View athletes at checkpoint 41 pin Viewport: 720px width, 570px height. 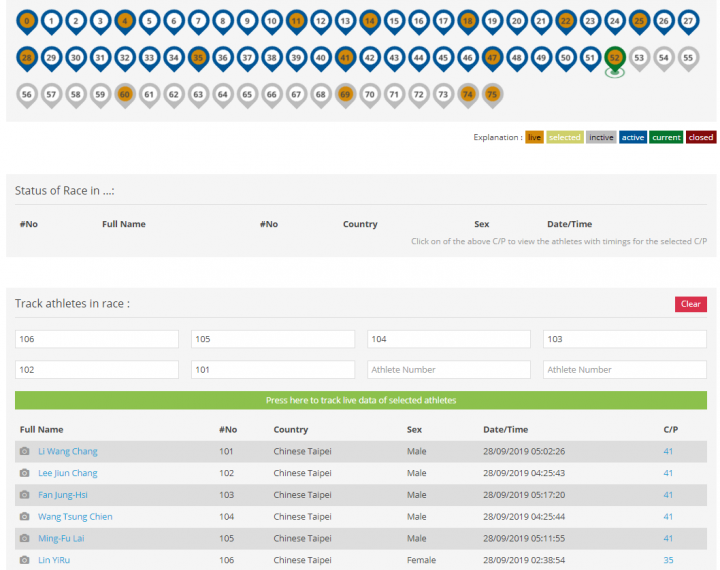345,58
